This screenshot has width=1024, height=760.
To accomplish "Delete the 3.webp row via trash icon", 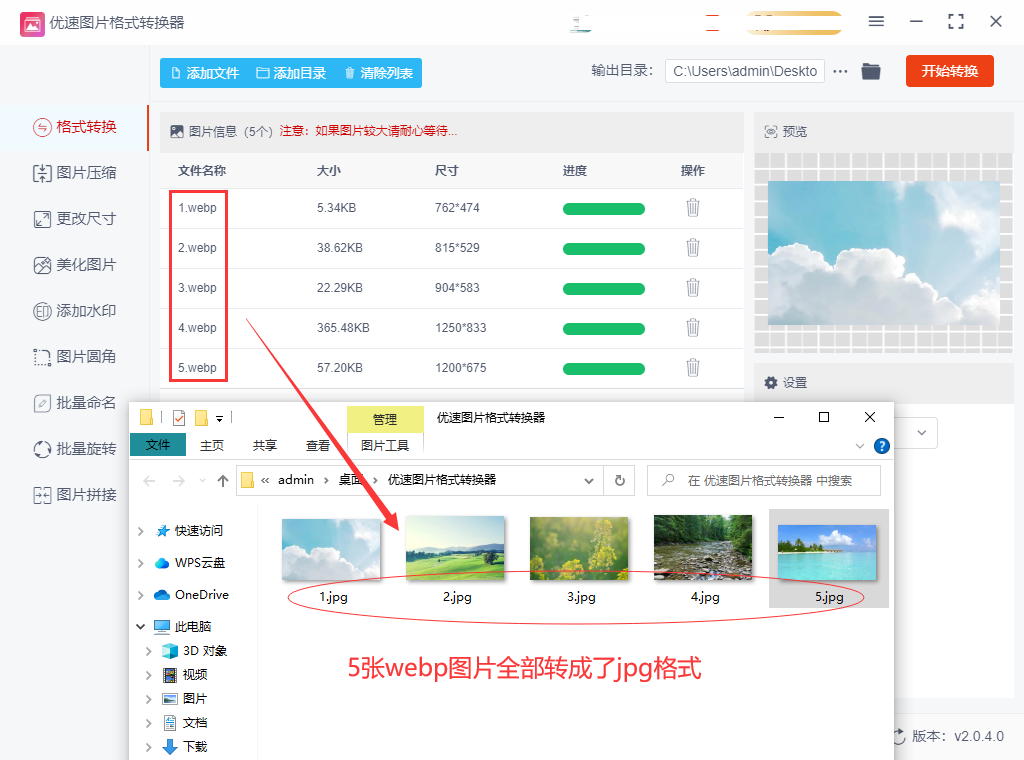I will [x=693, y=287].
